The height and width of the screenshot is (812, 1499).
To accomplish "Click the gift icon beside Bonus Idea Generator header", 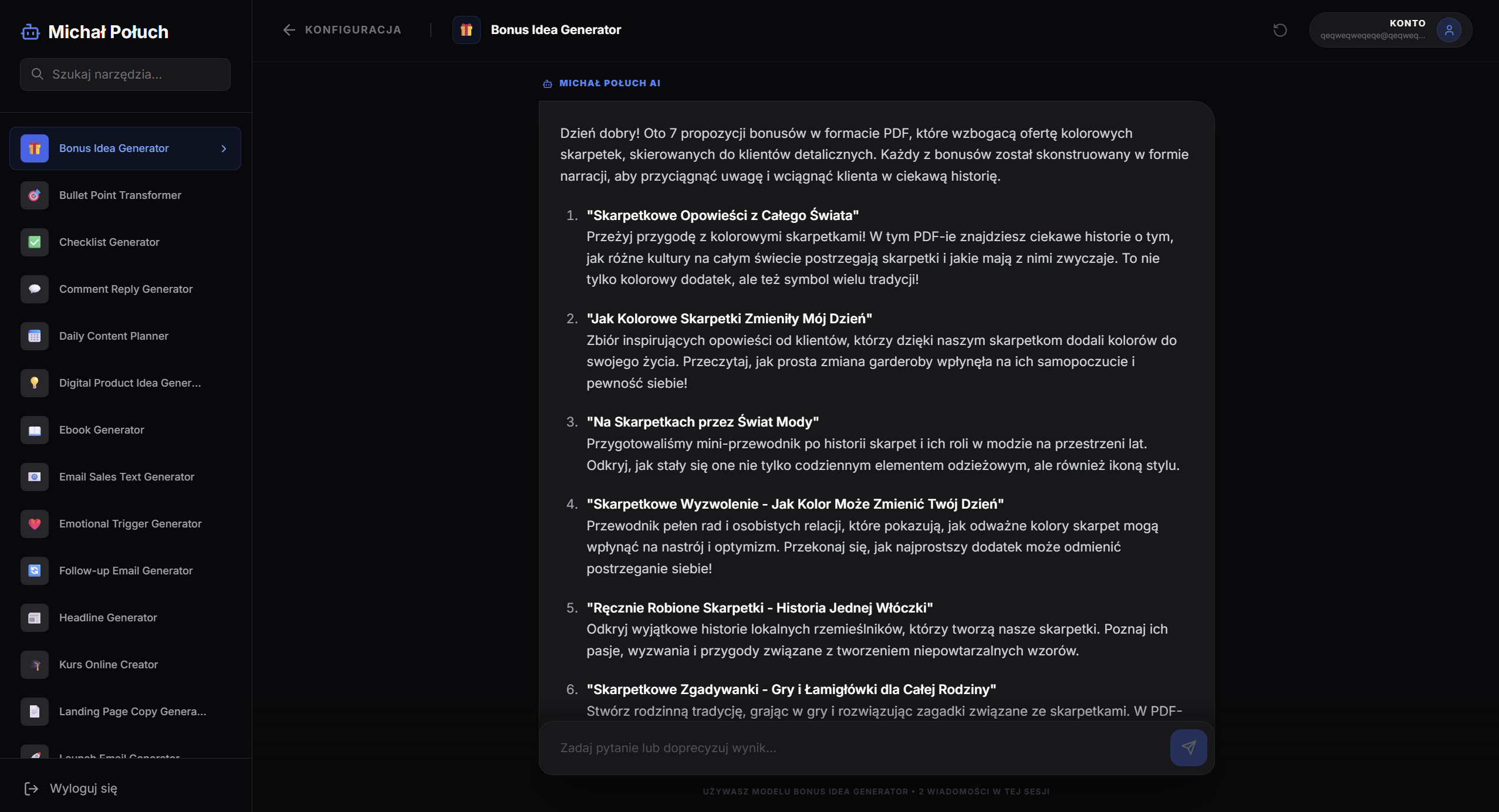I will tap(467, 30).
